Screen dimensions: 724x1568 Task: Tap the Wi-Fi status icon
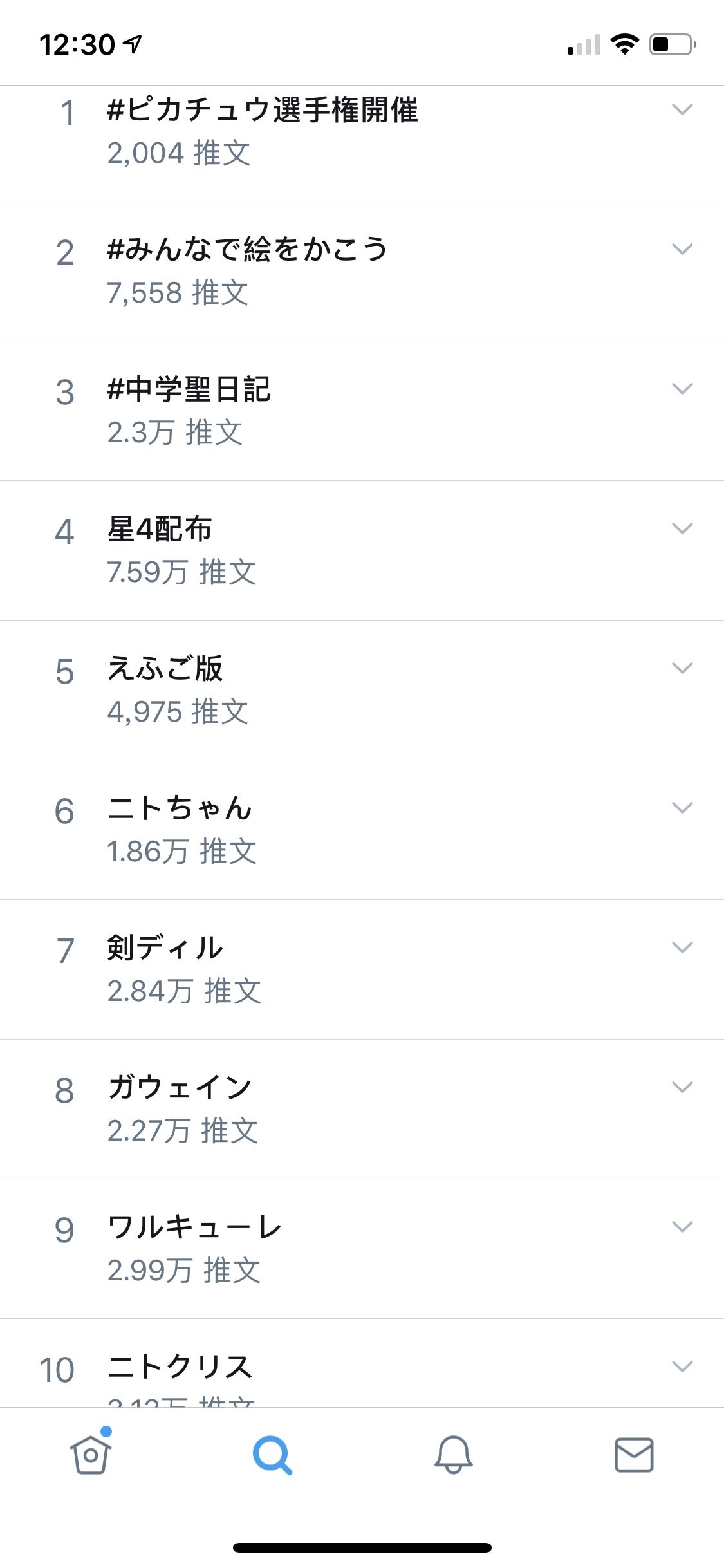coord(624,44)
